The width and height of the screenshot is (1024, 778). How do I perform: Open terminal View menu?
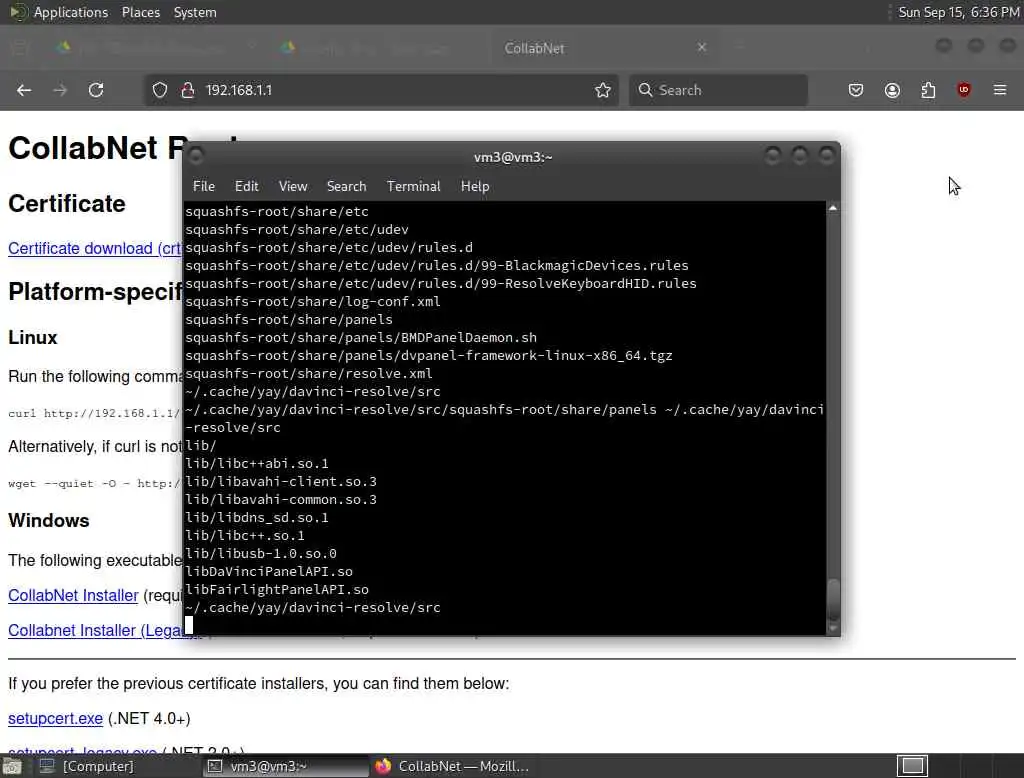click(293, 187)
